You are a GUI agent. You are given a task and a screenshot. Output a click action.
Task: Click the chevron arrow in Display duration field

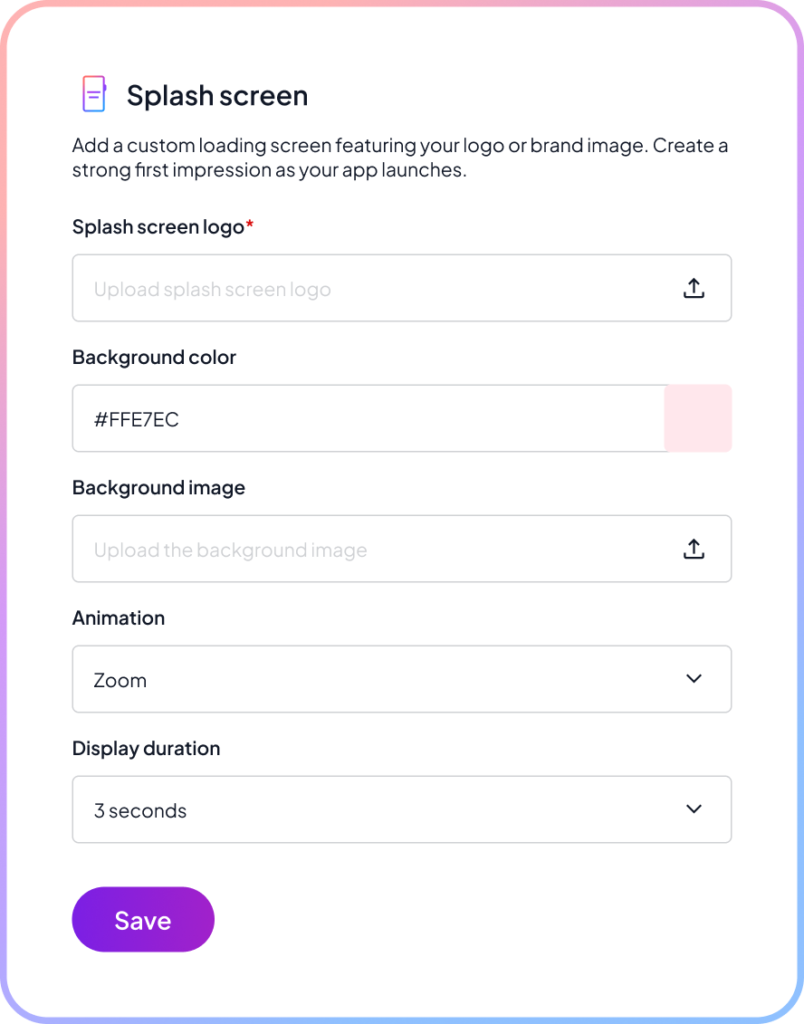pyautogui.click(x=694, y=809)
